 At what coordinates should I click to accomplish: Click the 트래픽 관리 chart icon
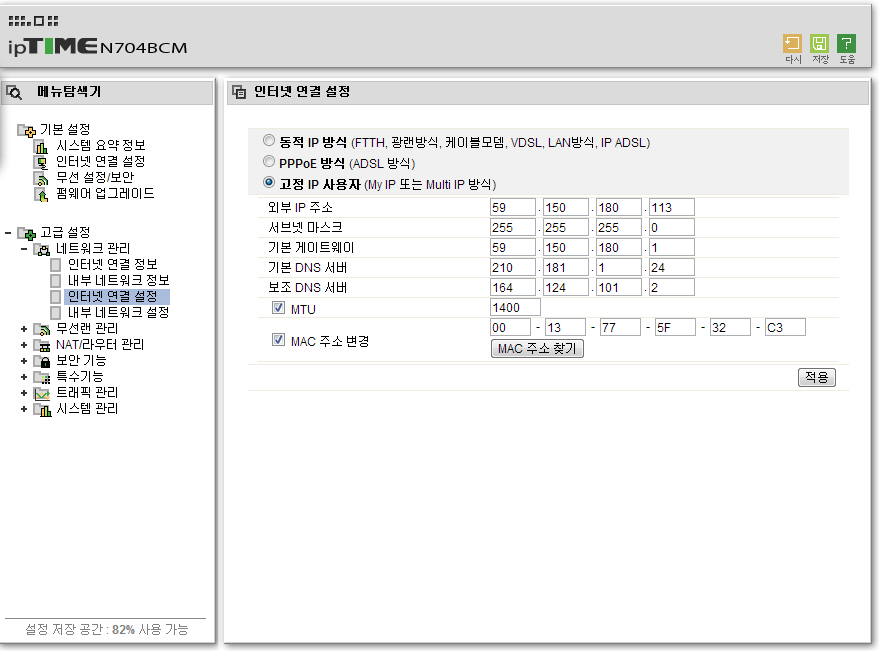(x=42, y=394)
